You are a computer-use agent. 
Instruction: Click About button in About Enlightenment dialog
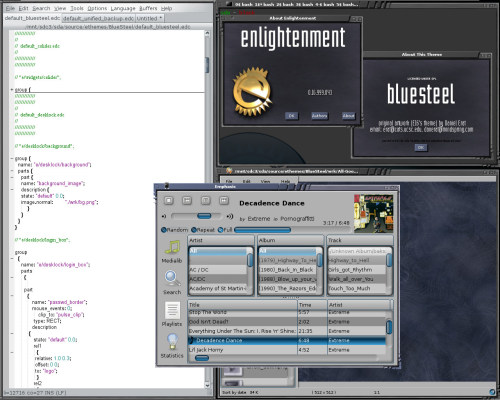click(348, 116)
